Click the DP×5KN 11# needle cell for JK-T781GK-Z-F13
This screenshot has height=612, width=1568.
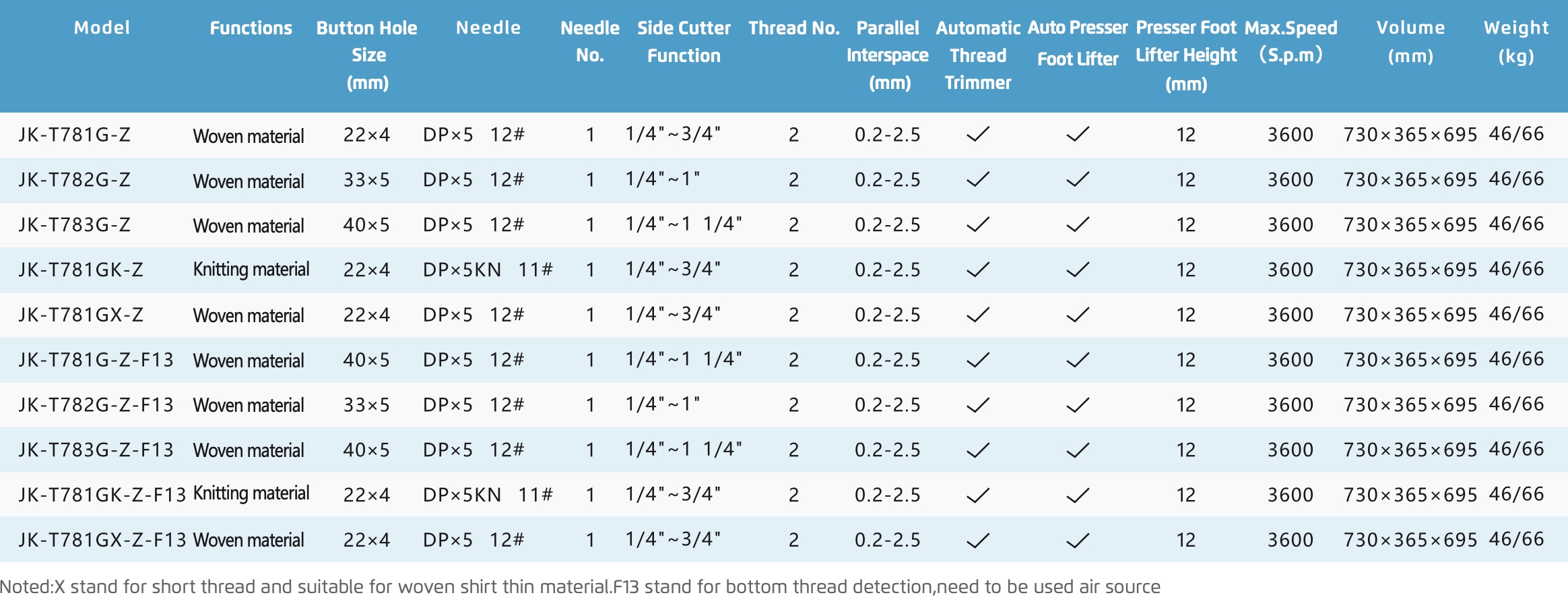coord(488,495)
